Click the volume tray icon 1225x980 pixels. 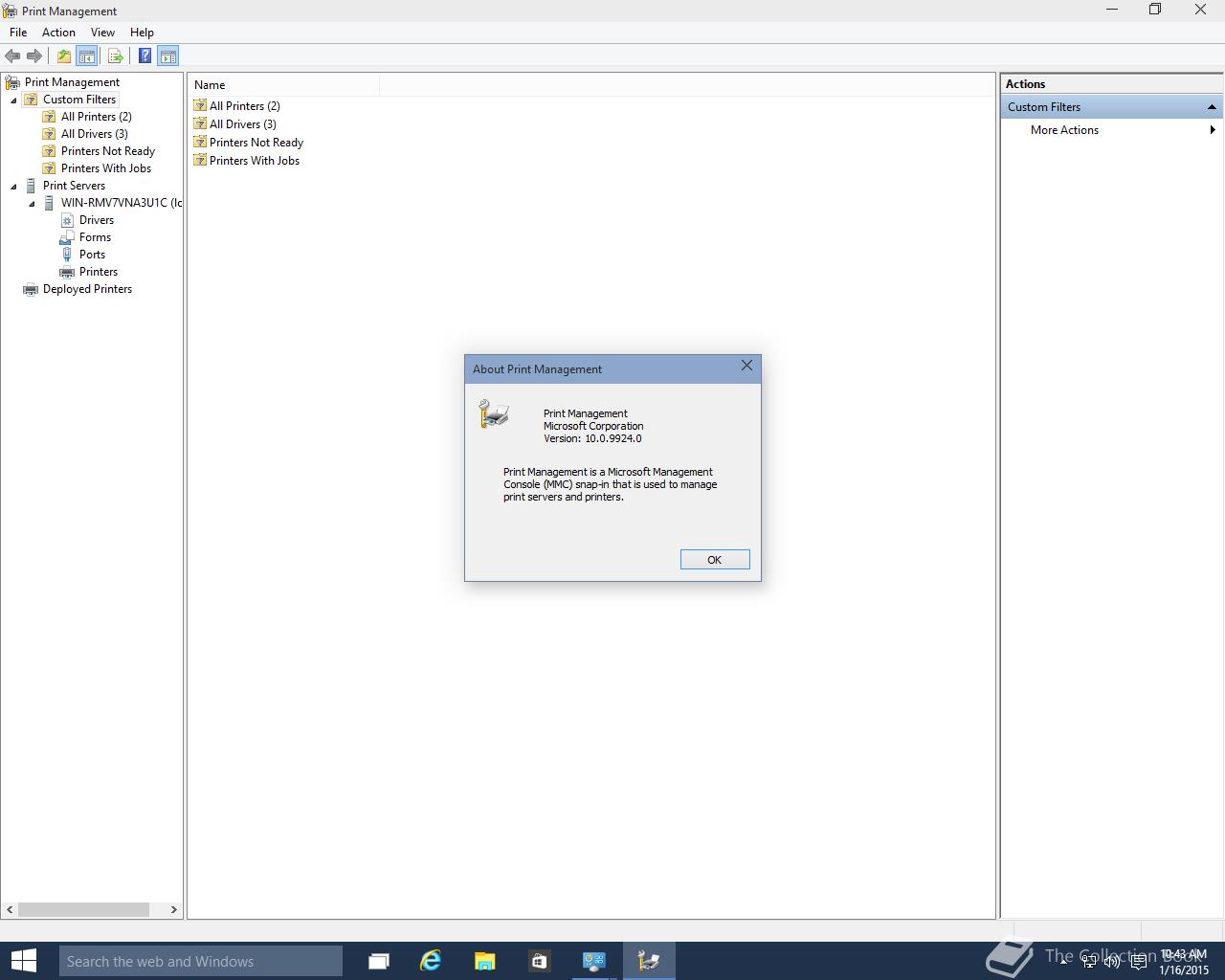coord(1111,961)
